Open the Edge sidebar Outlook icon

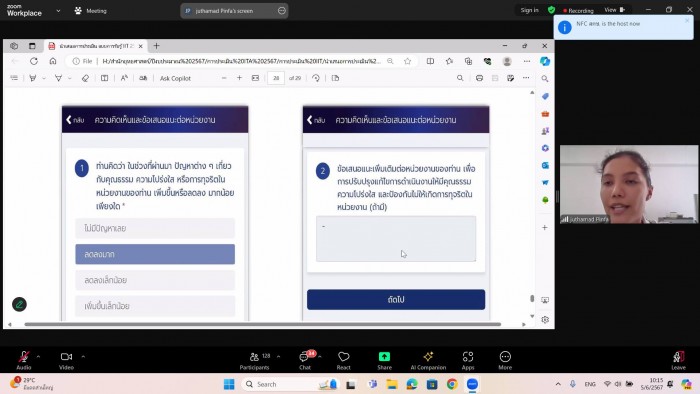pyautogui.click(x=545, y=165)
